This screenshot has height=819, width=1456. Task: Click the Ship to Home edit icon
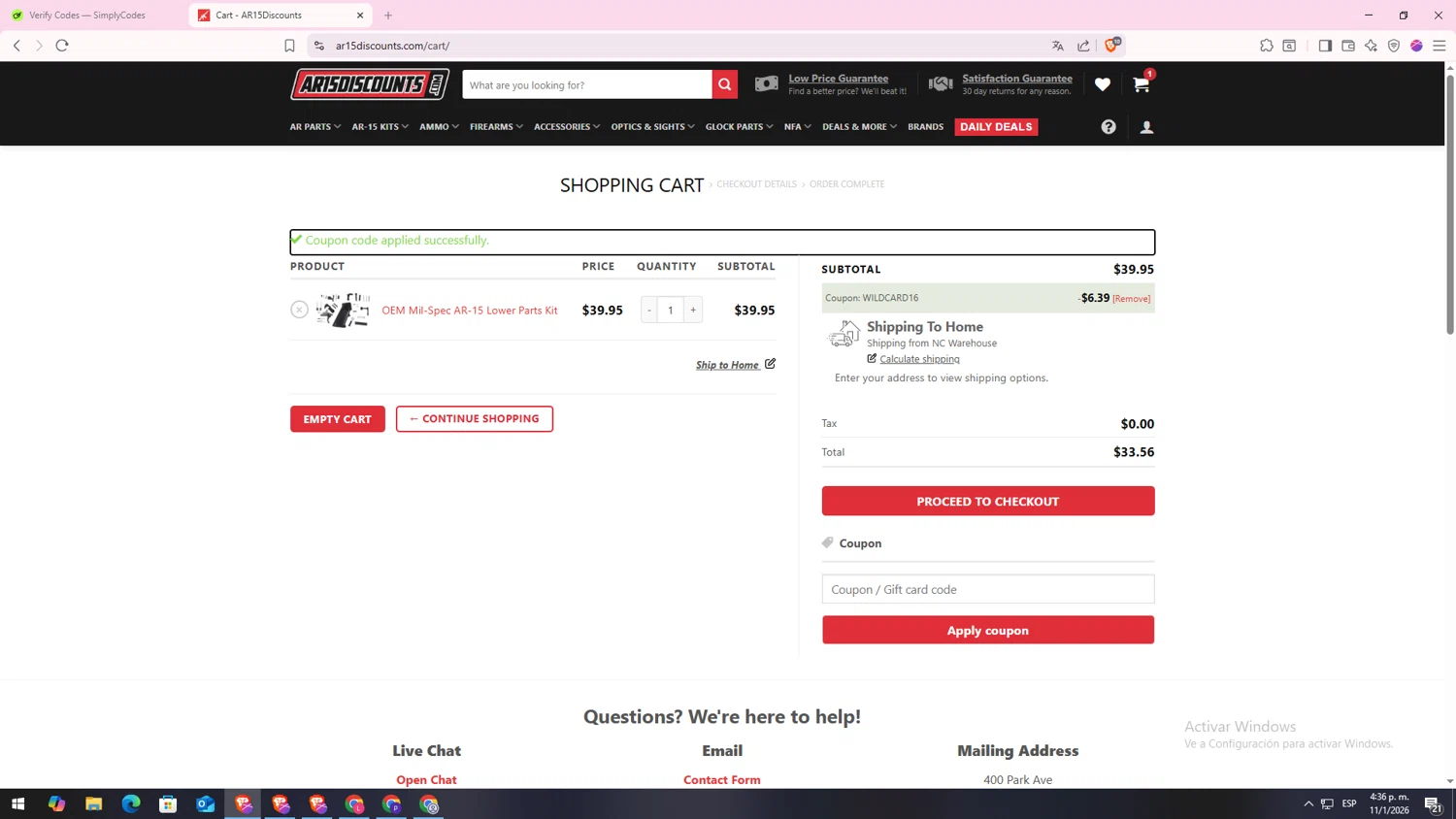tap(770, 364)
